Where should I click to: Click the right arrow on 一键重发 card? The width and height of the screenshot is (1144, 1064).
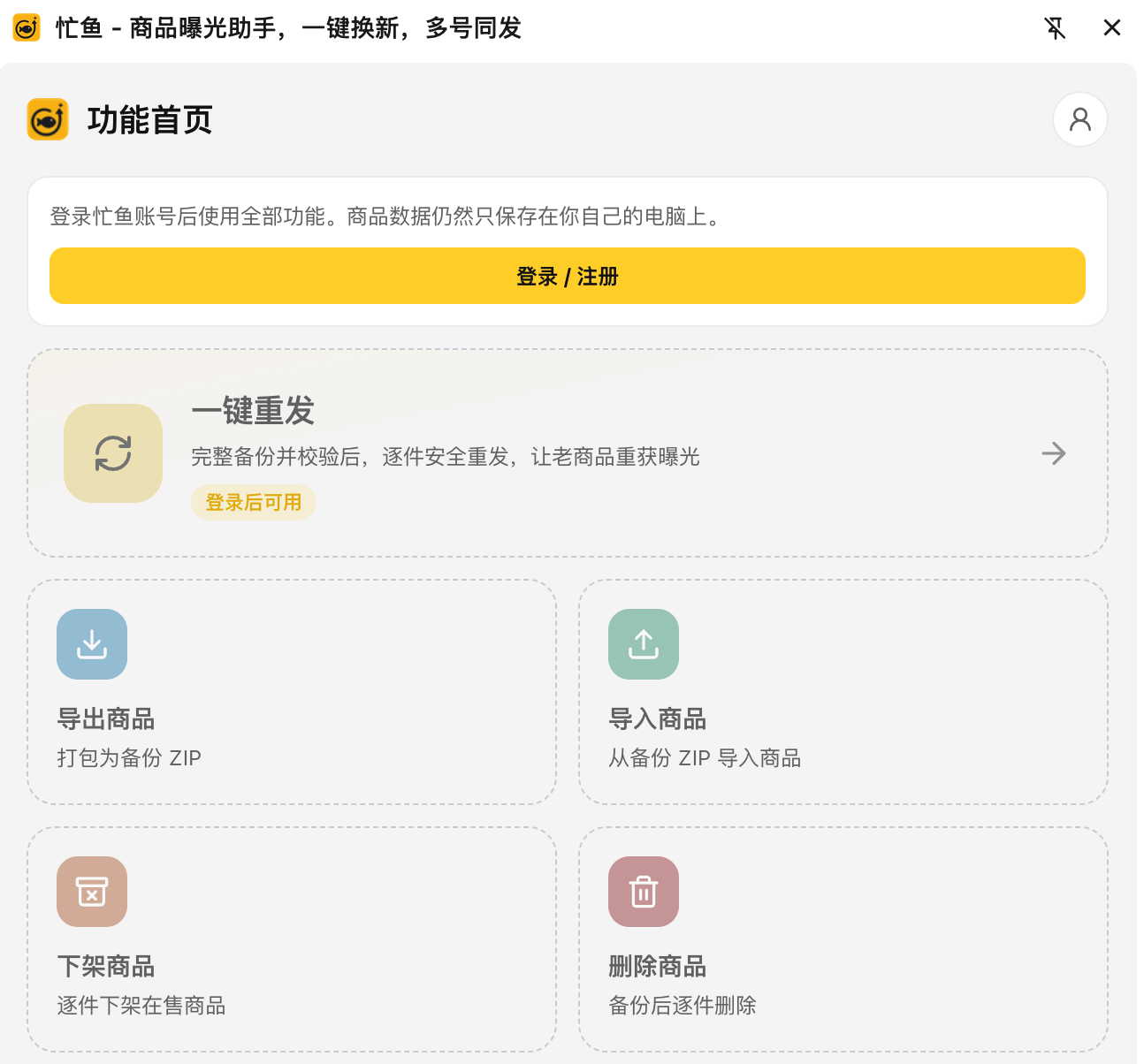click(x=1054, y=453)
